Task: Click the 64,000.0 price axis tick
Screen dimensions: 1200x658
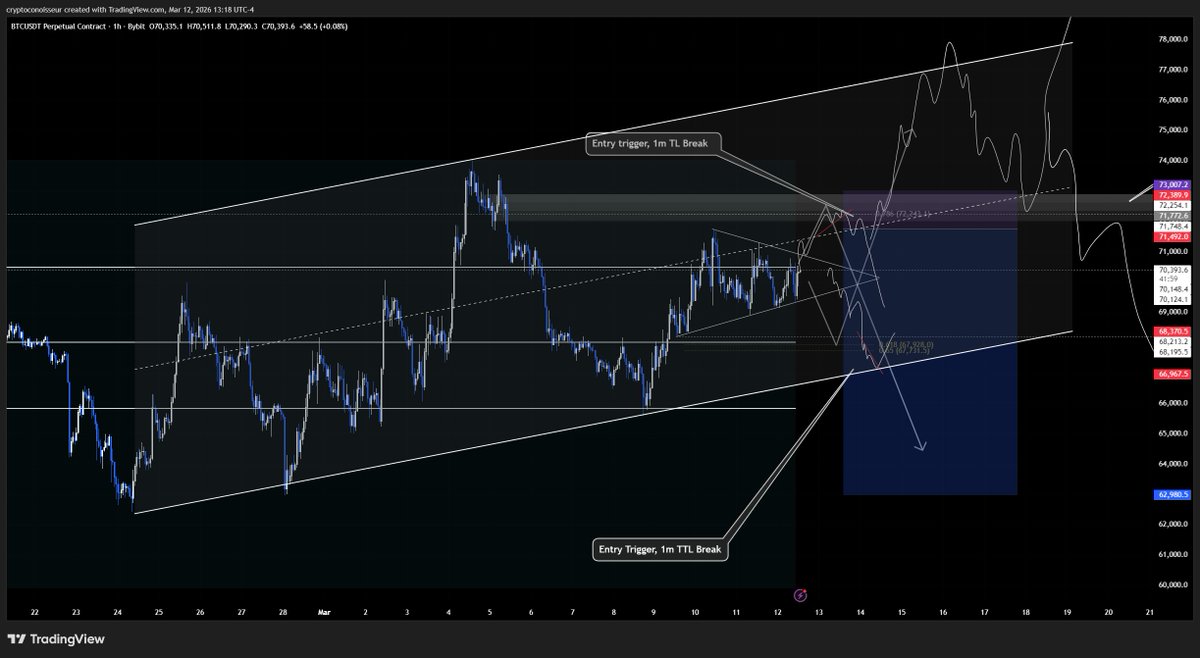Action: click(1172, 464)
